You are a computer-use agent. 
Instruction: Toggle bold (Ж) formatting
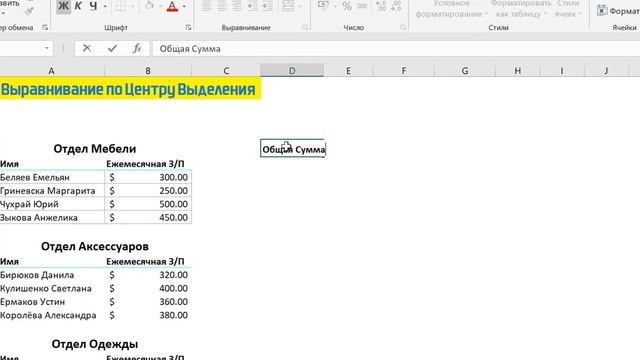(x=63, y=6)
